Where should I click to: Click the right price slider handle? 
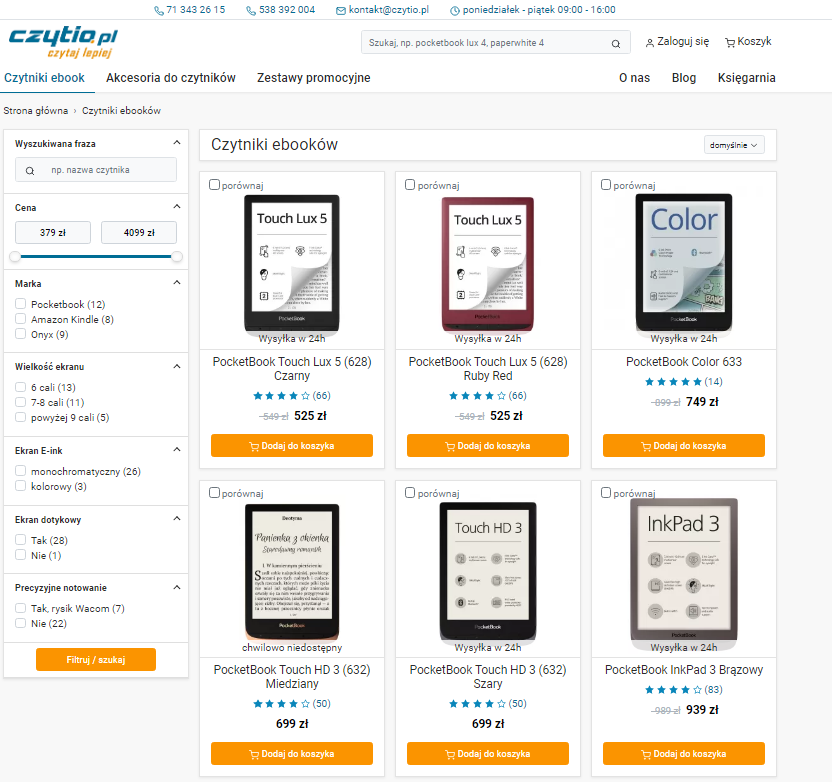[x=177, y=257]
